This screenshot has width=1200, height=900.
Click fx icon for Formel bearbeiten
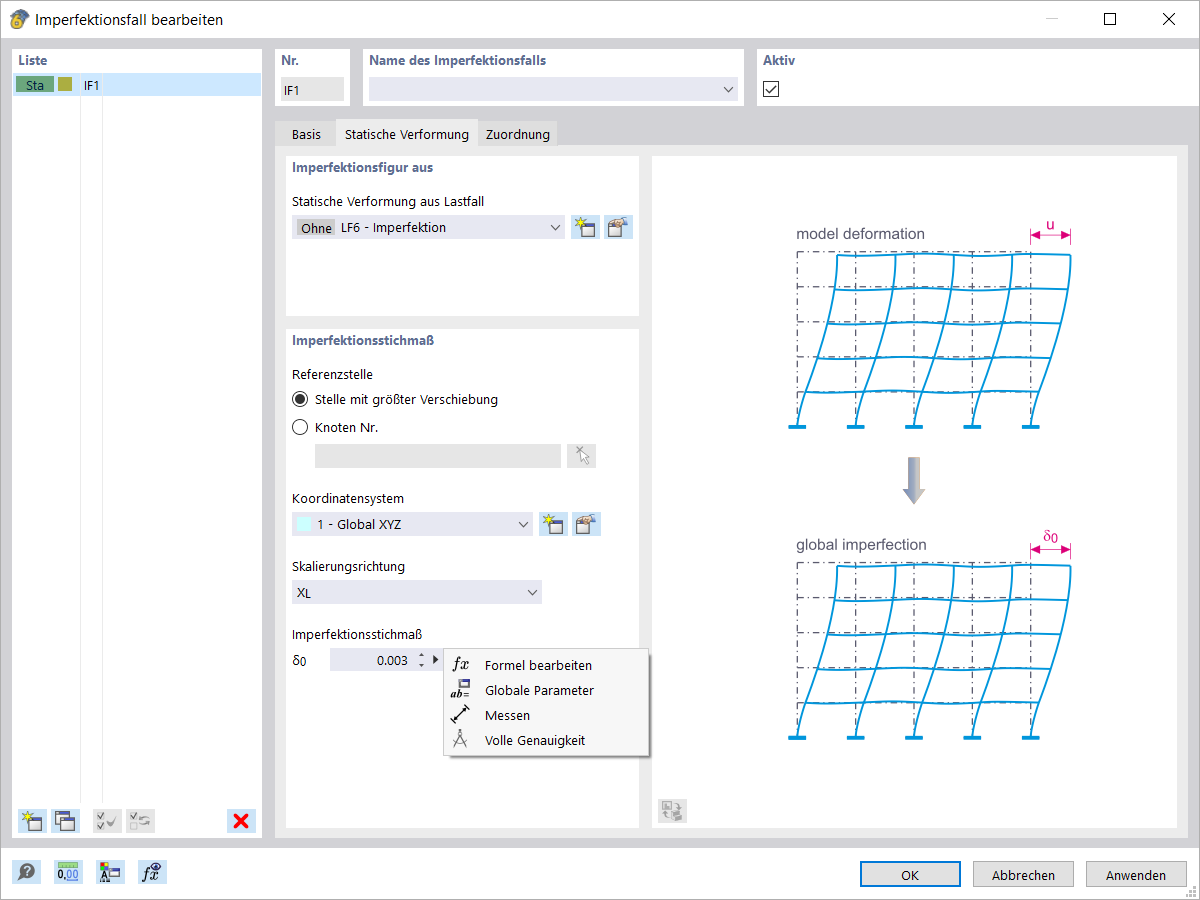(x=460, y=665)
